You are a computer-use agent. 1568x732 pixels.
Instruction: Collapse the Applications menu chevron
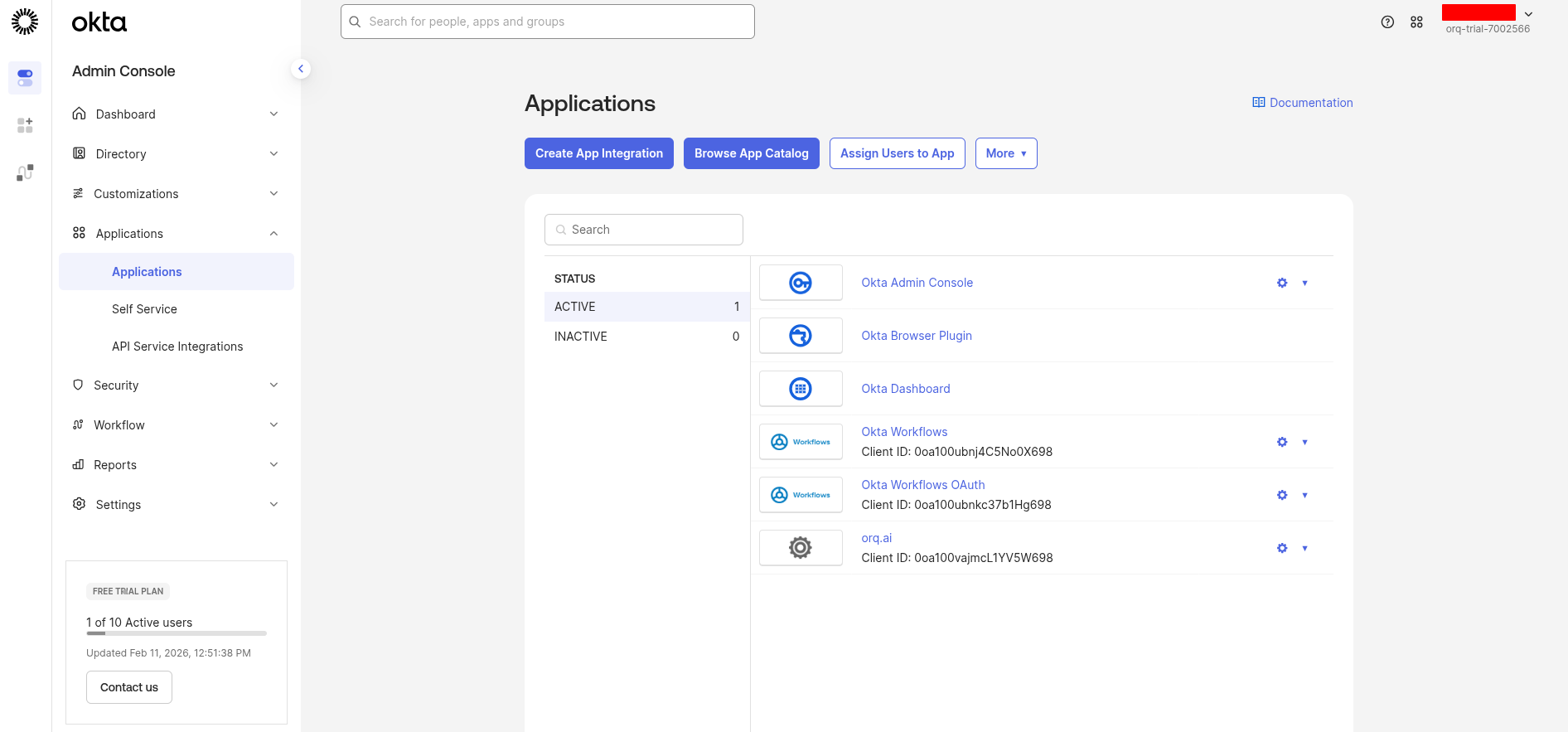tap(273, 234)
